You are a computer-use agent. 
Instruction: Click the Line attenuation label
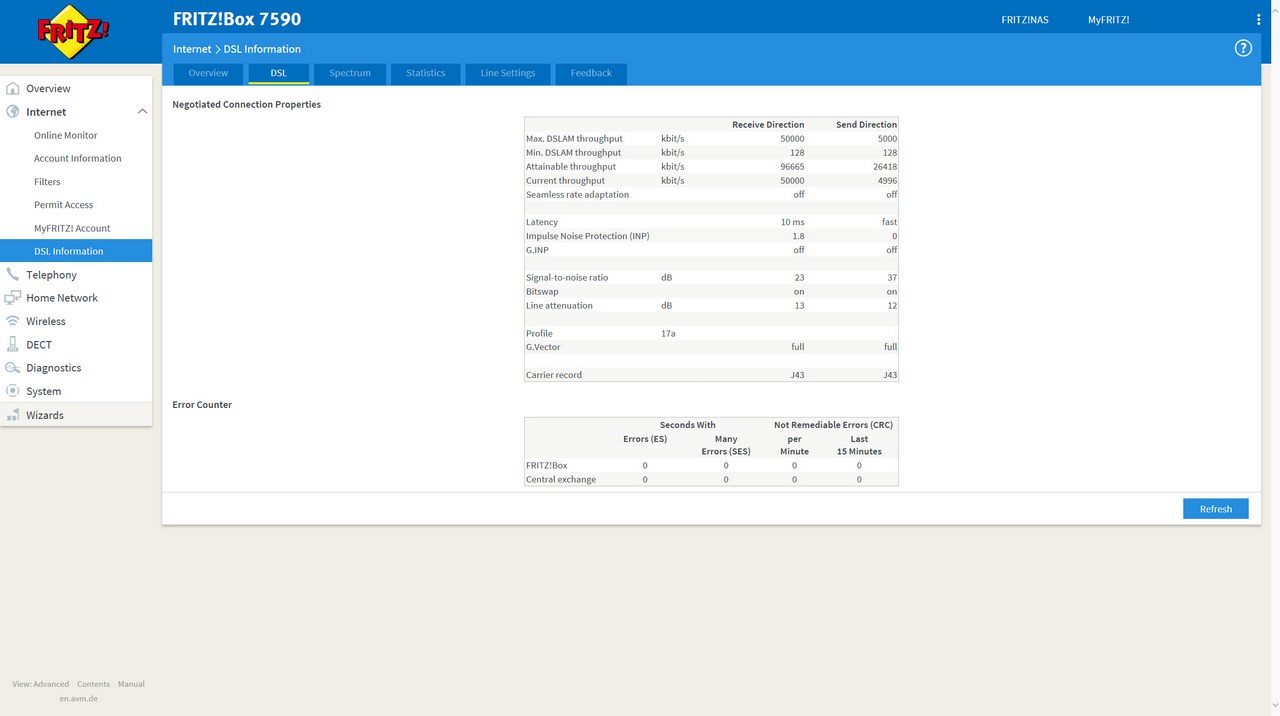click(x=559, y=305)
